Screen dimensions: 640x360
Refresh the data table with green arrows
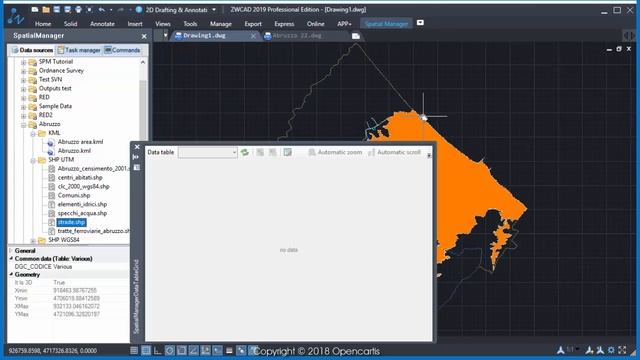point(245,152)
